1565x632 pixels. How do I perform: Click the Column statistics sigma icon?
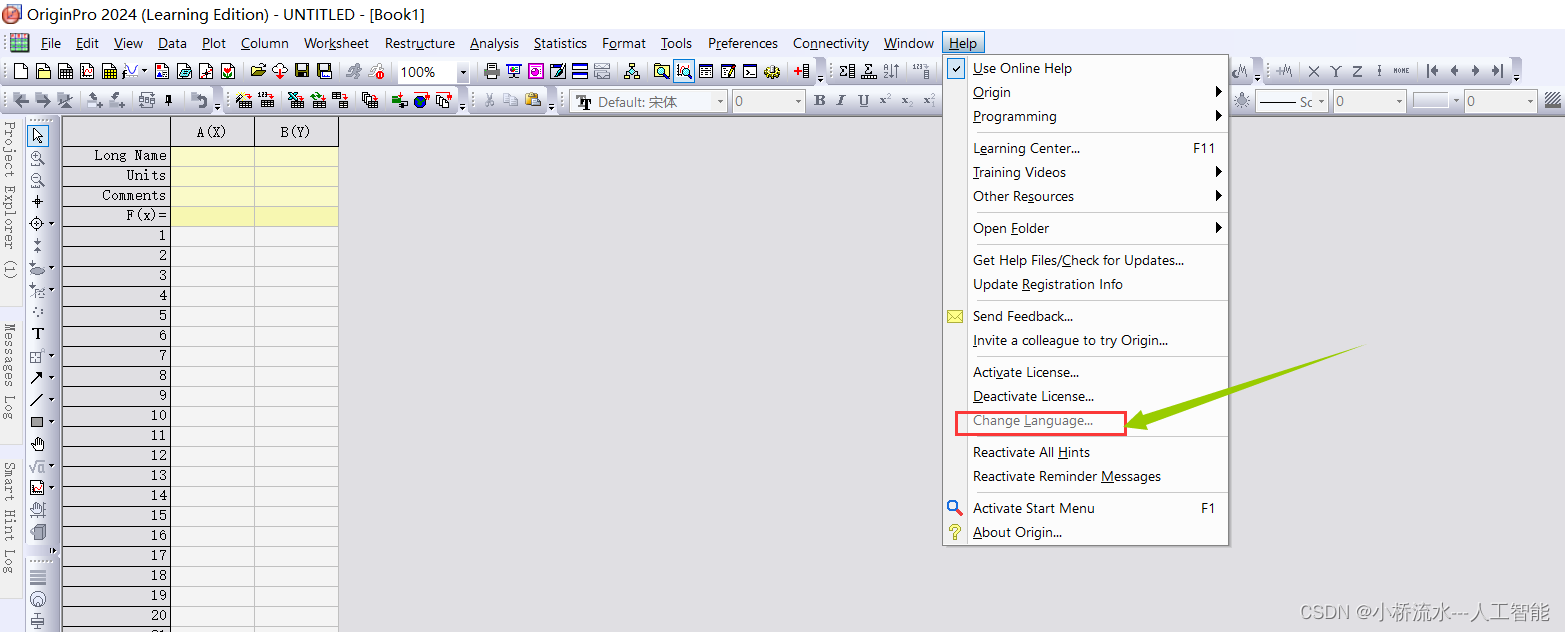pyautogui.click(x=847, y=72)
